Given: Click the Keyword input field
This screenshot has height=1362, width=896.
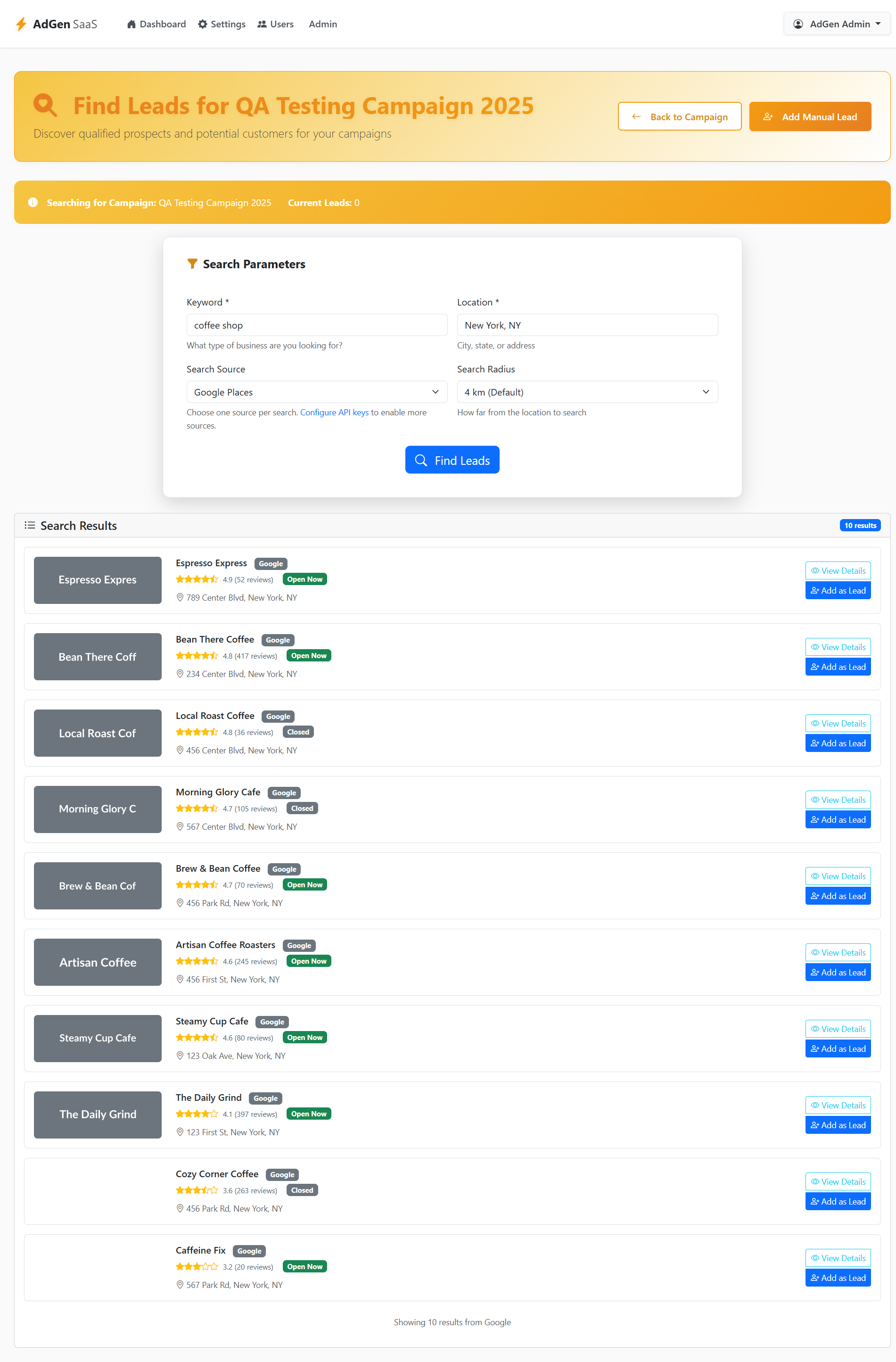Looking at the screenshot, I should (317, 325).
